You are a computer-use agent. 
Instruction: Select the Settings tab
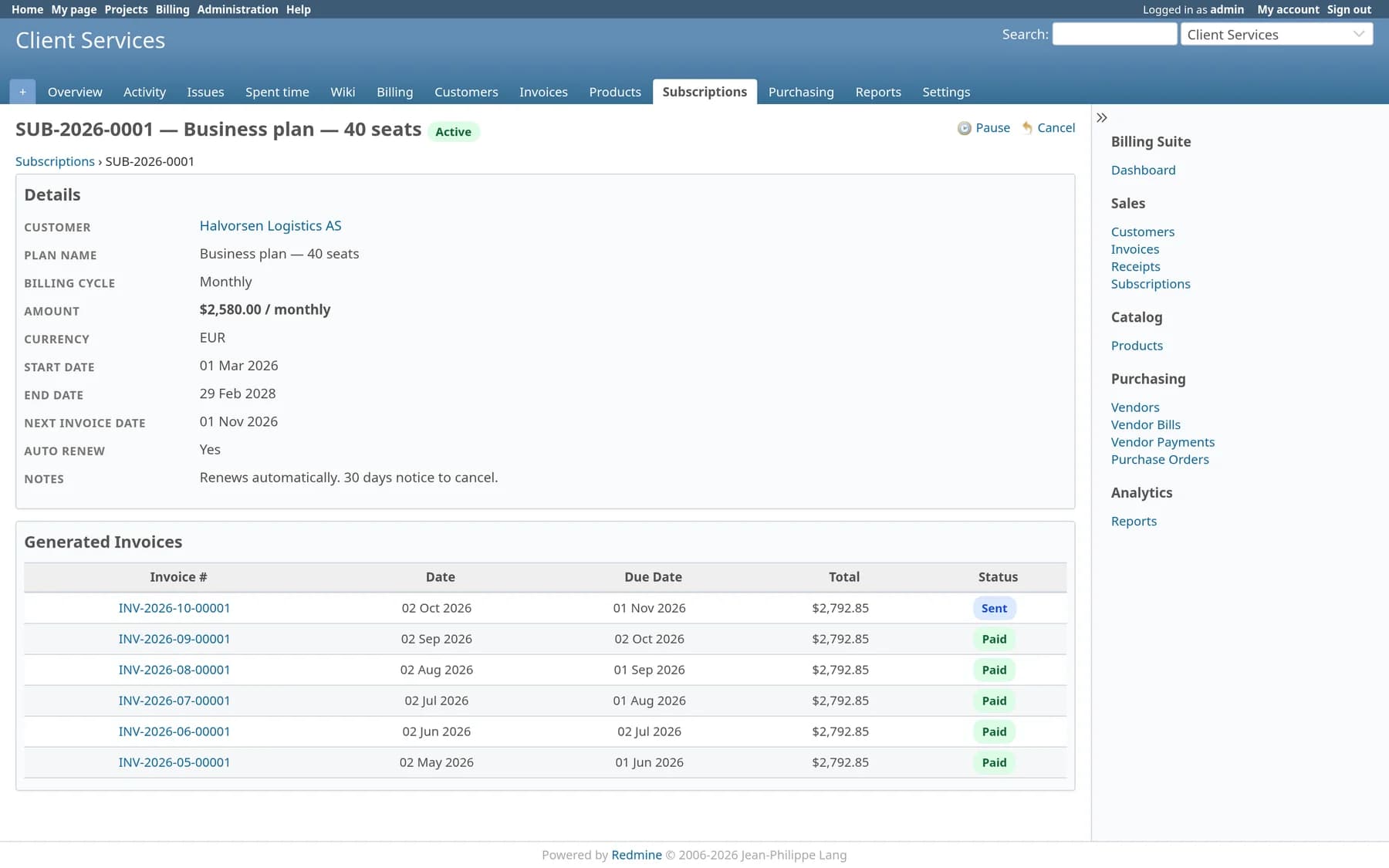click(946, 92)
